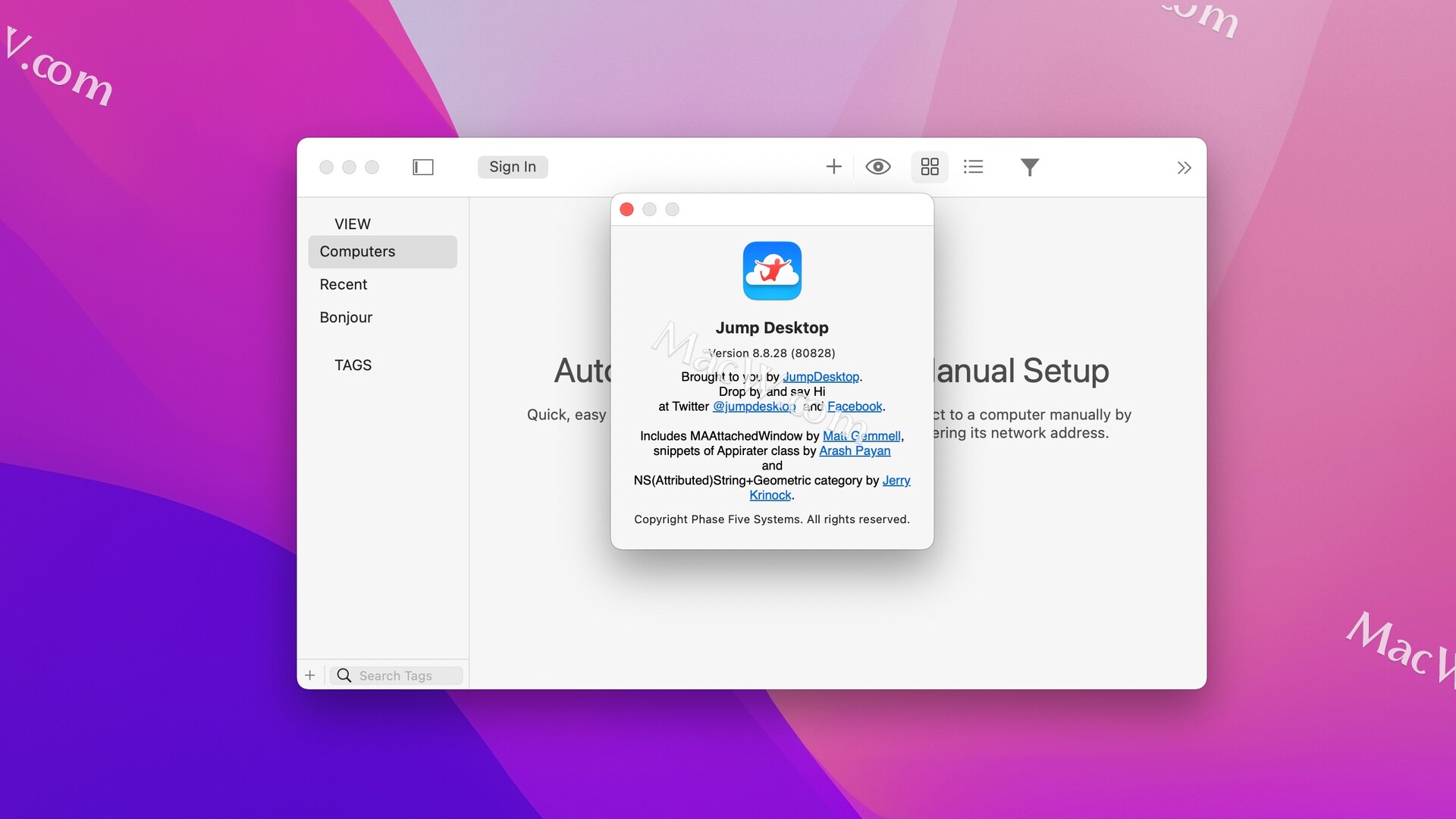The width and height of the screenshot is (1456, 819).
Task: Select the Bonjour sidebar item
Action: 346,317
